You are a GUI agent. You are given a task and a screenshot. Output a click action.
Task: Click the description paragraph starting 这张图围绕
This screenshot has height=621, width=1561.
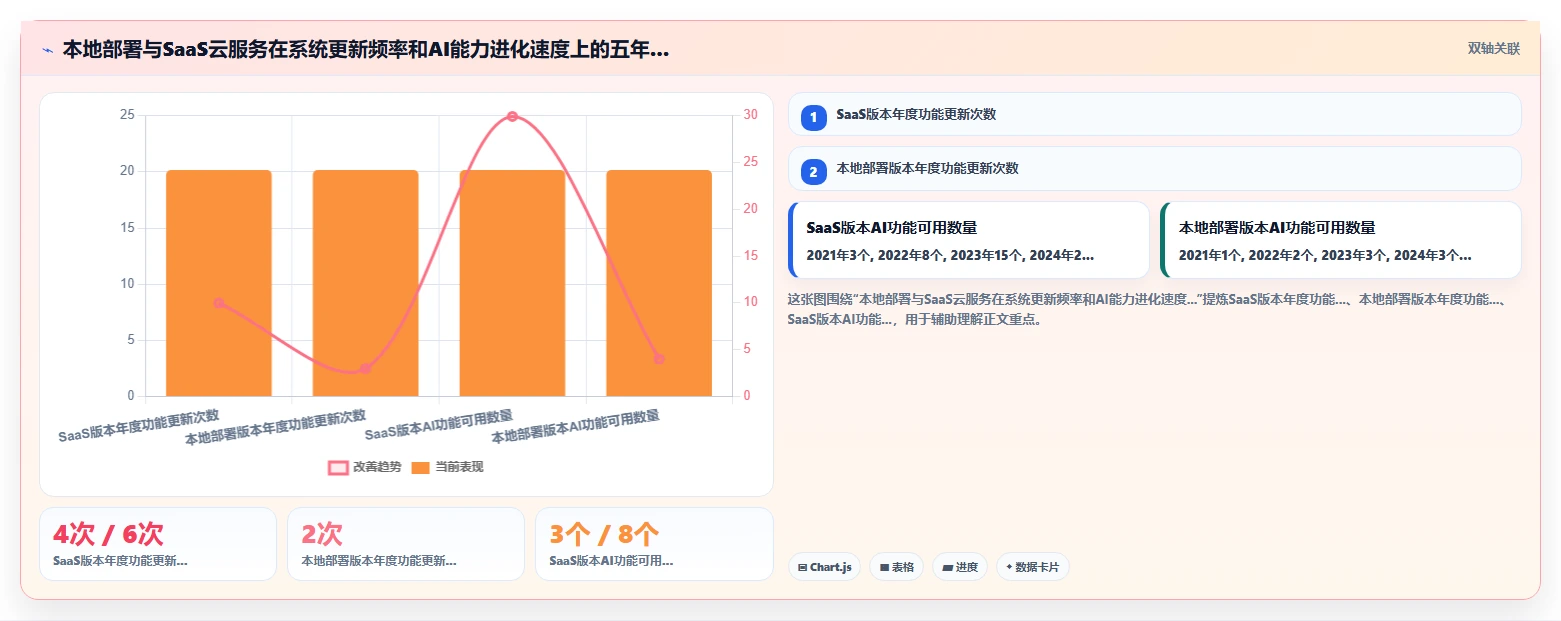1149,309
